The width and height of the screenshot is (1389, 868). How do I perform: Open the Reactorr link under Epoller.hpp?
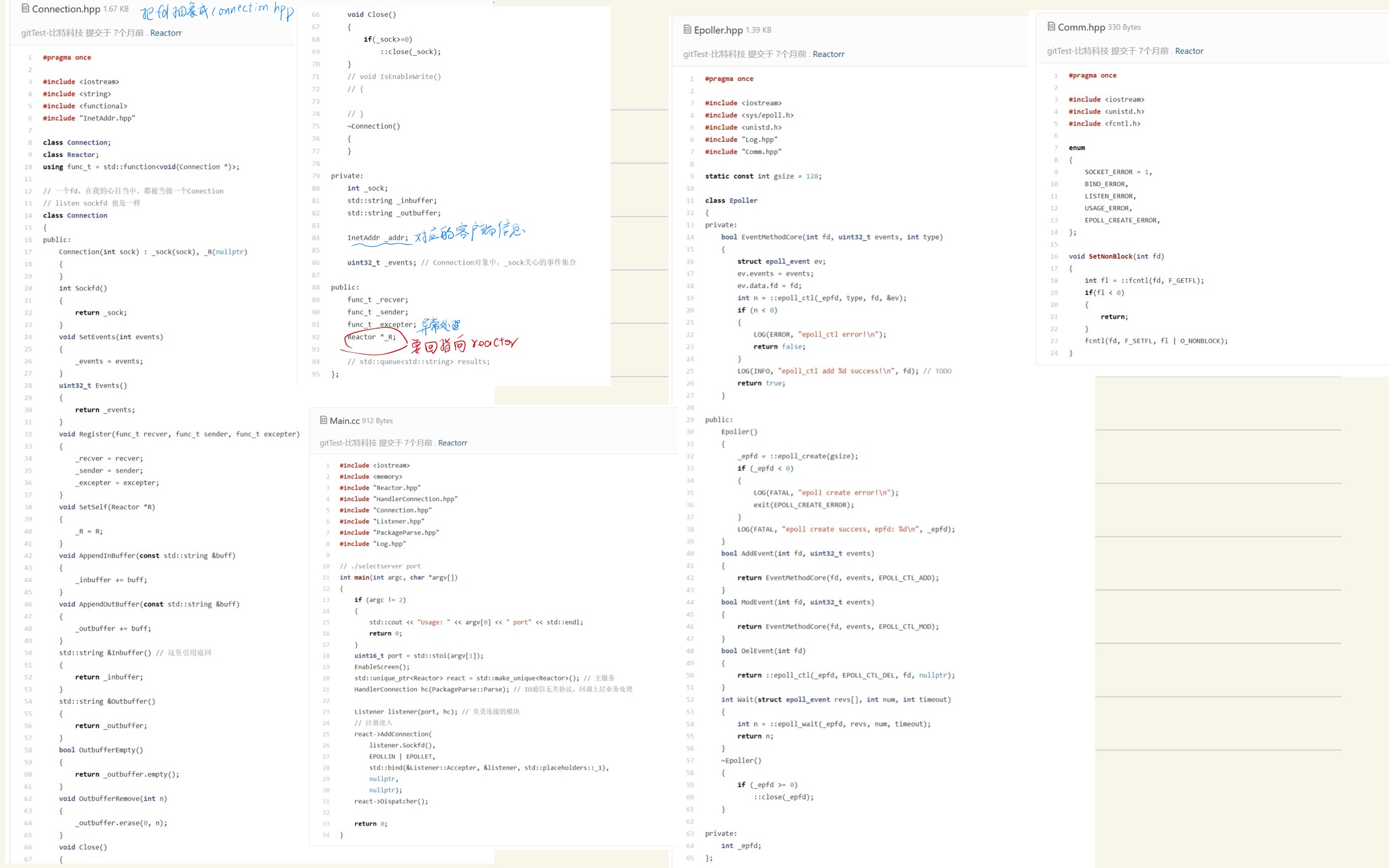(828, 54)
